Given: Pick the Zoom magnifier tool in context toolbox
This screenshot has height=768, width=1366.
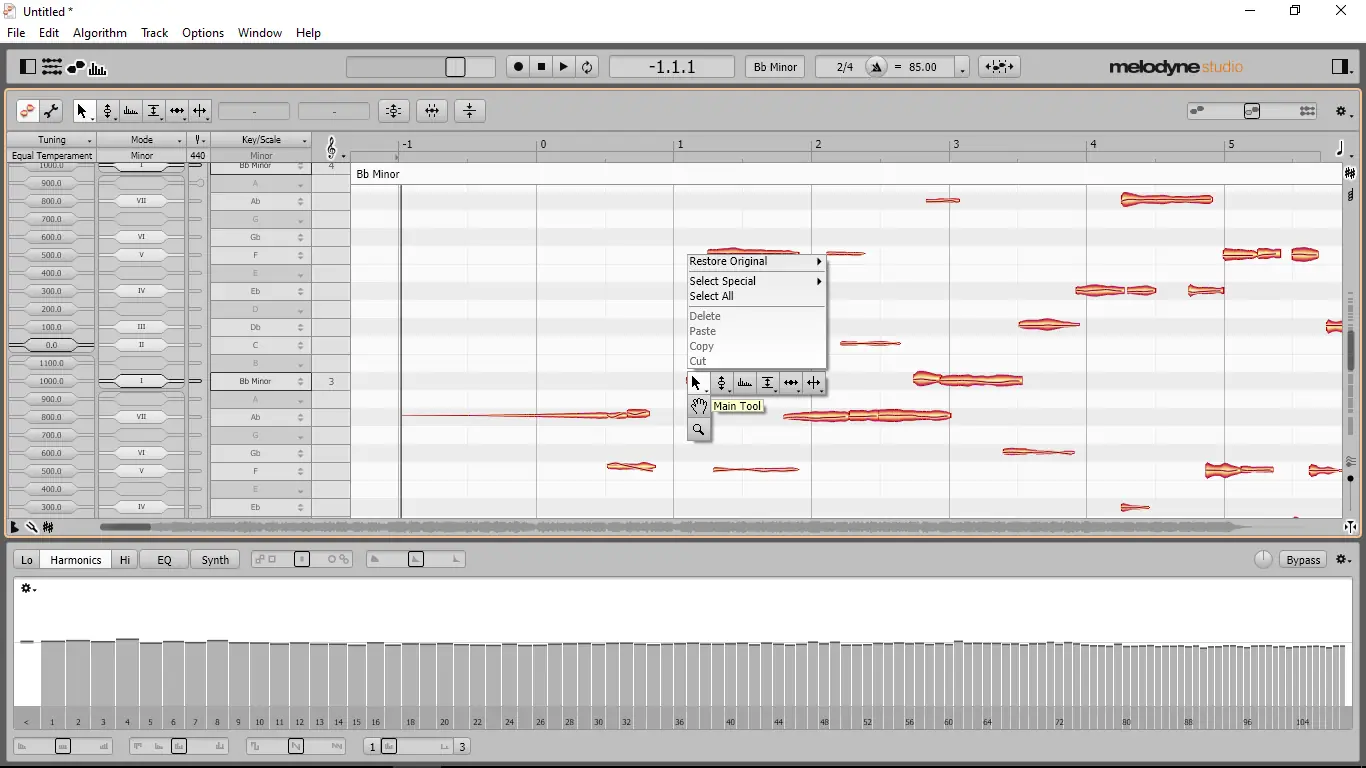Looking at the screenshot, I should (x=699, y=430).
